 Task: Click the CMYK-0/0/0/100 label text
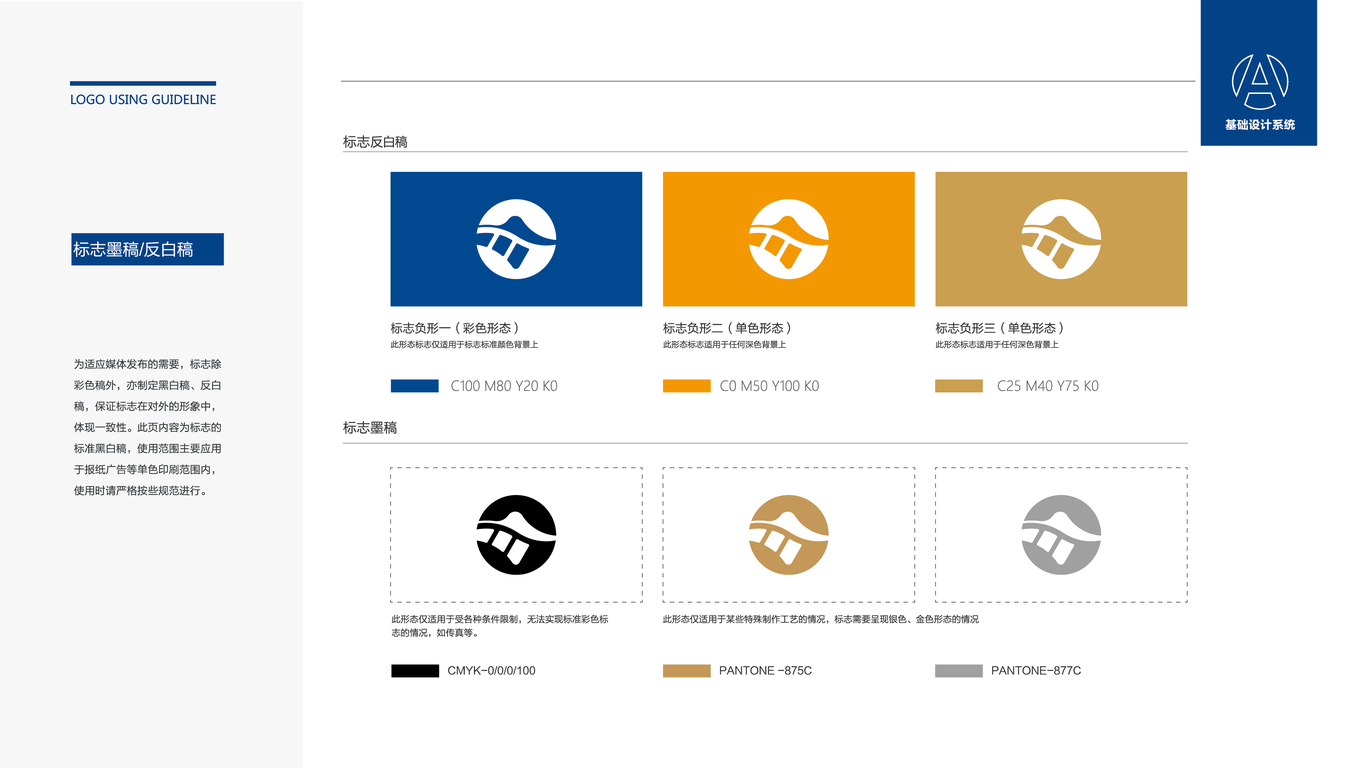[x=491, y=671]
